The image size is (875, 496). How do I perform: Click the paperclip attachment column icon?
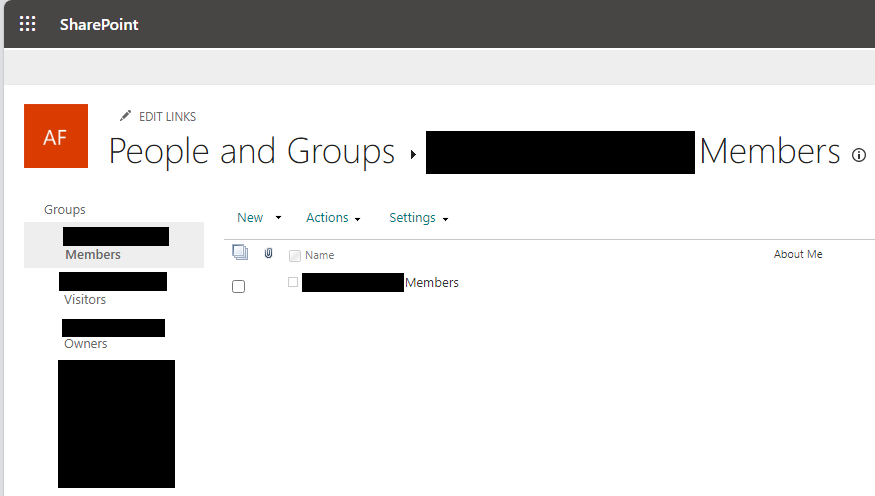(x=268, y=253)
